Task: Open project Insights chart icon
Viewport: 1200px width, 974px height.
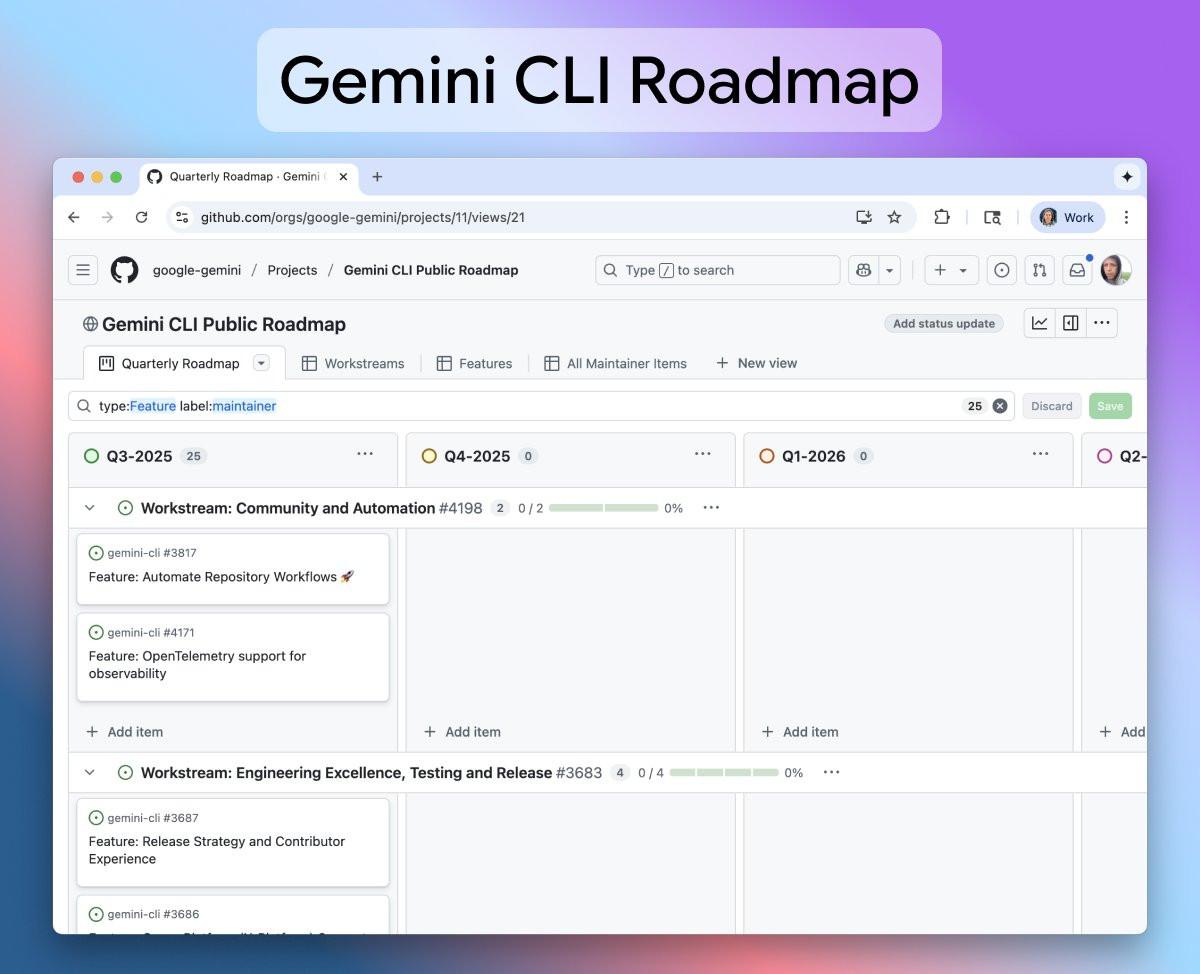Action: (1040, 323)
